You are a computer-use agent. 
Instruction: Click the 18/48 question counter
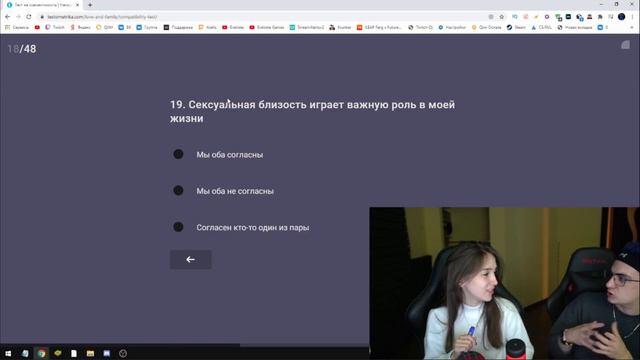(x=22, y=49)
